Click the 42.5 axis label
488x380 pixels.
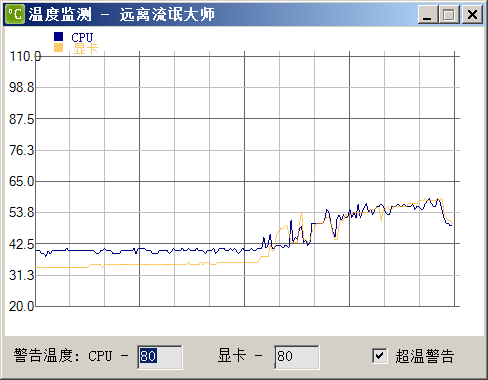(x=22, y=244)
